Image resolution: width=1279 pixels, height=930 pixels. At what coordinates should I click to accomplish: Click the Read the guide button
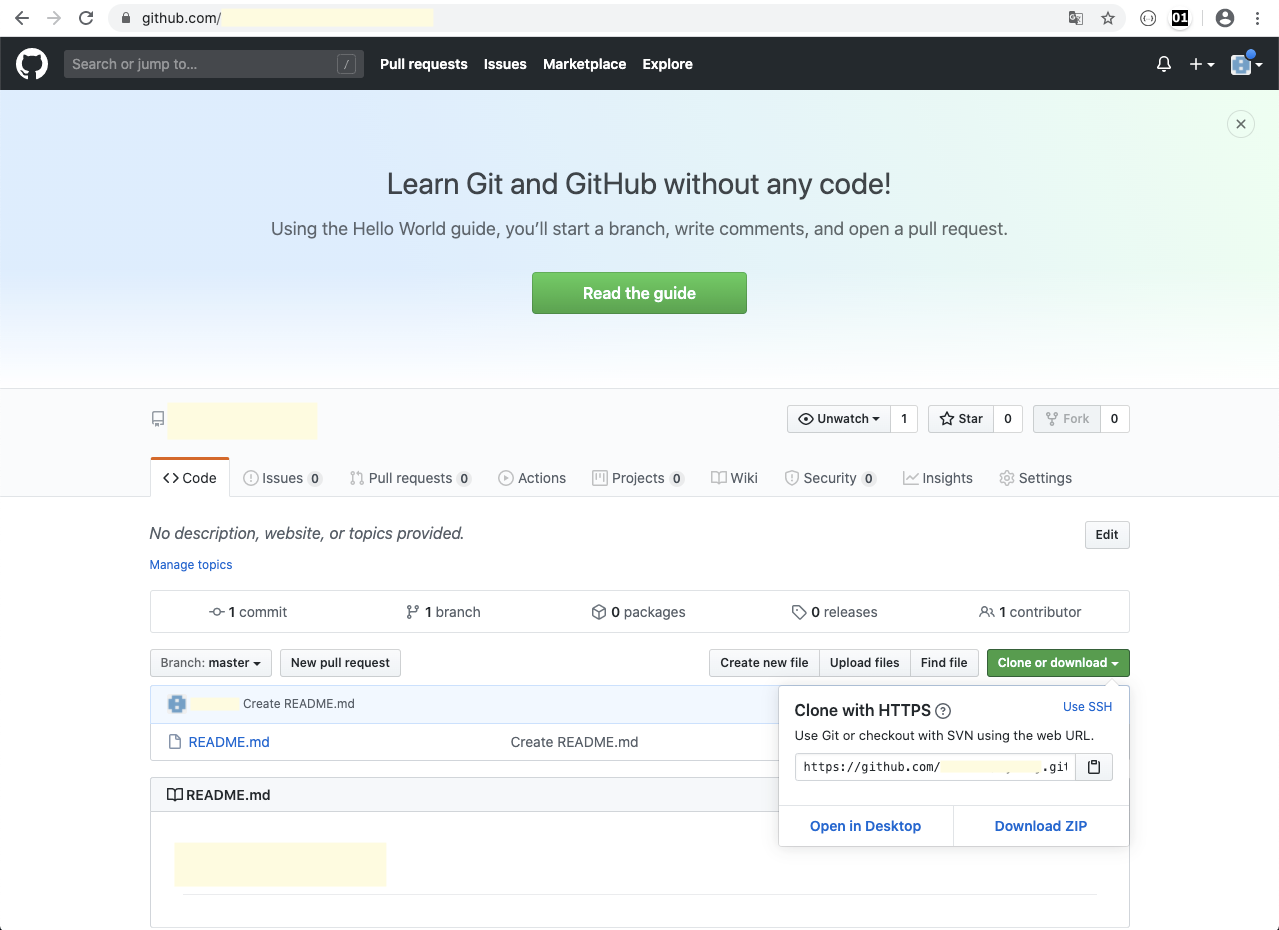639,293
